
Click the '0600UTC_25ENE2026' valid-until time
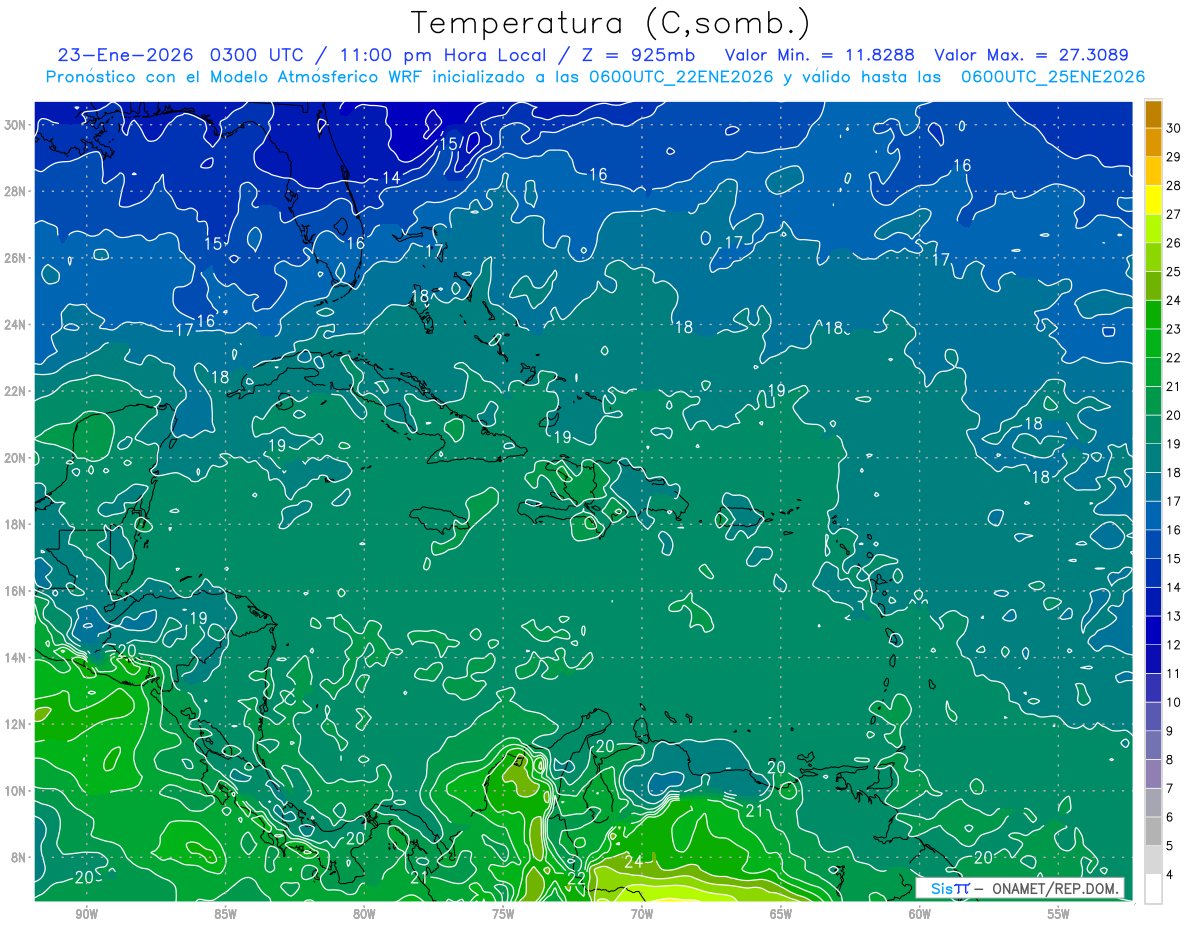click(1053, 77)
